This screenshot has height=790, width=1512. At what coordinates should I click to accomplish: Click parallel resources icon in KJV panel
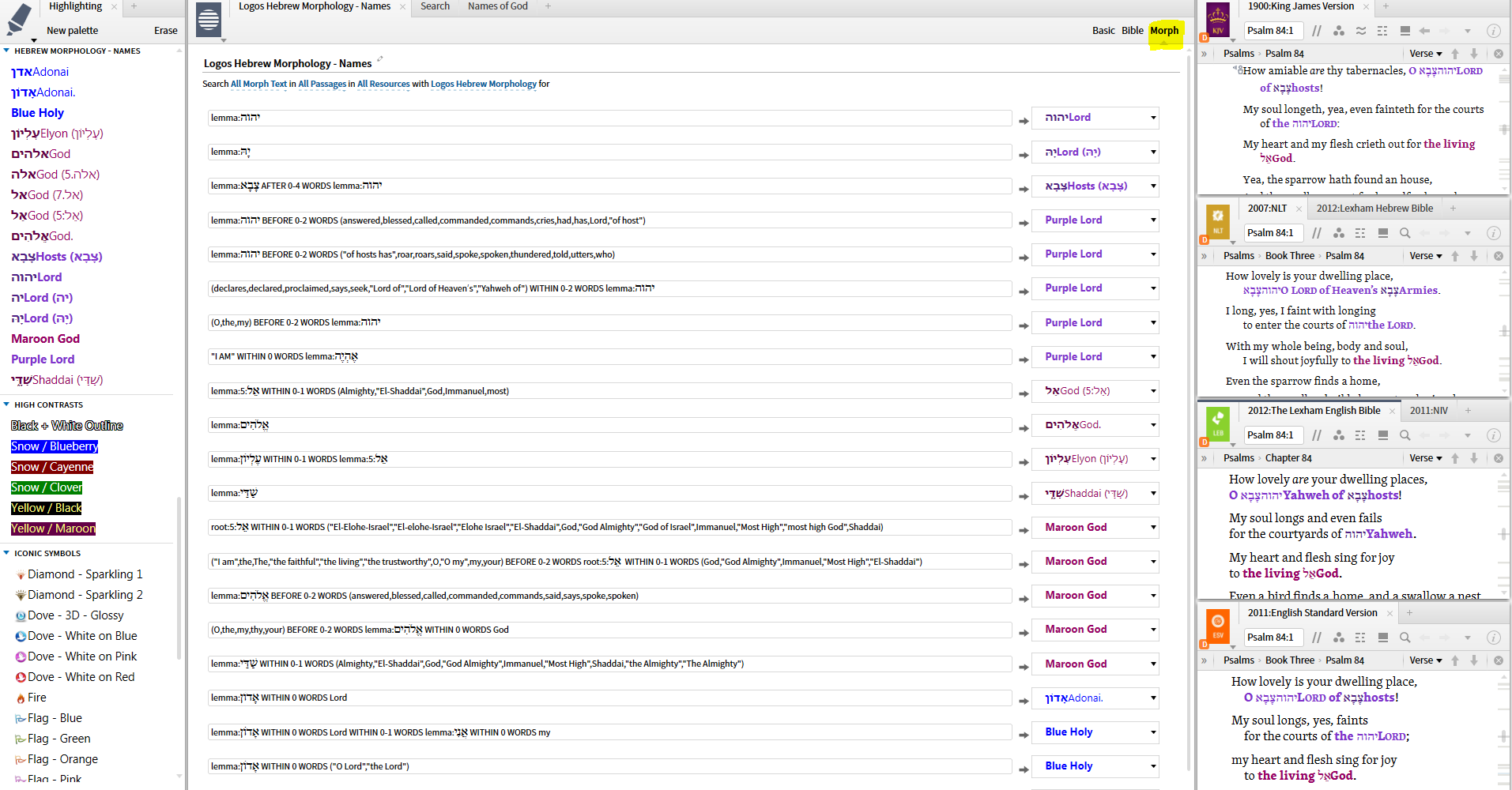click(1317, 31)
